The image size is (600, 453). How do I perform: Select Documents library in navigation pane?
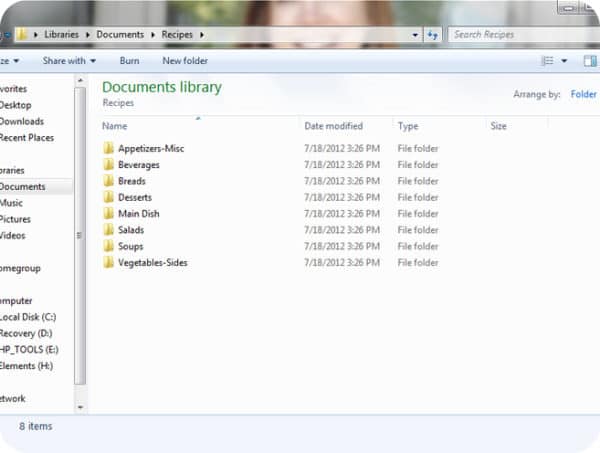[x=22, y=186]
